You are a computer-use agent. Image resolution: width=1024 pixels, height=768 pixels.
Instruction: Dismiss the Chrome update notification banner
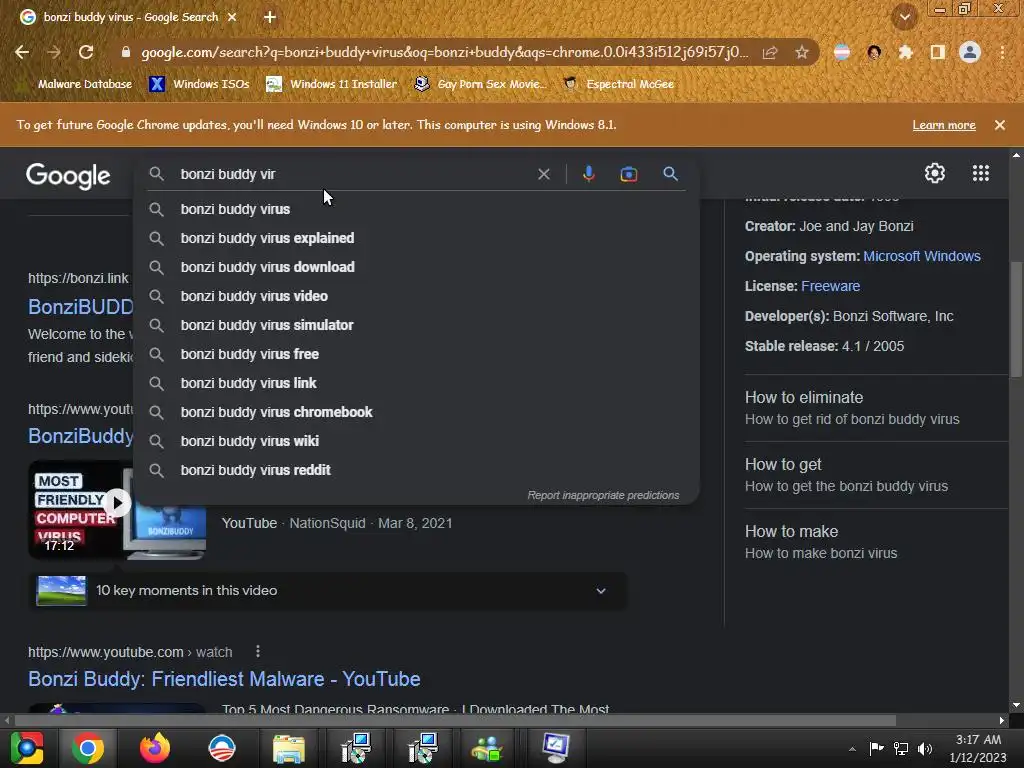coord(1000,125)
